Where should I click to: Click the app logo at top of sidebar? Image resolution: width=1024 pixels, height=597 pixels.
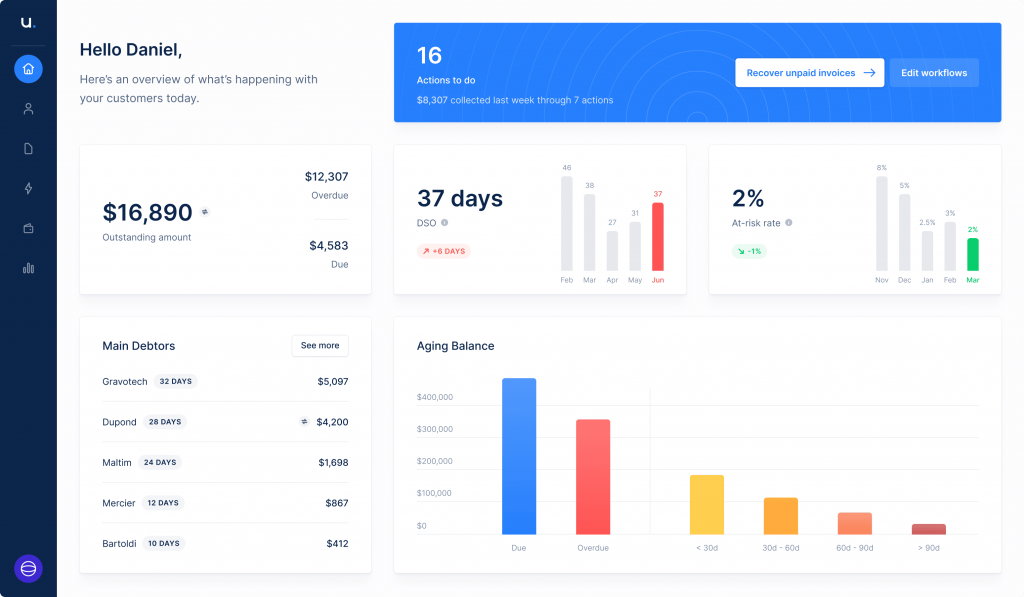tap(28, 22)
